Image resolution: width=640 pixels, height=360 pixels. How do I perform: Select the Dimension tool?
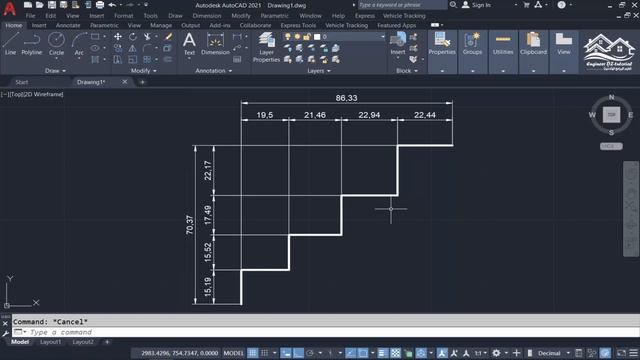point(215,44)
